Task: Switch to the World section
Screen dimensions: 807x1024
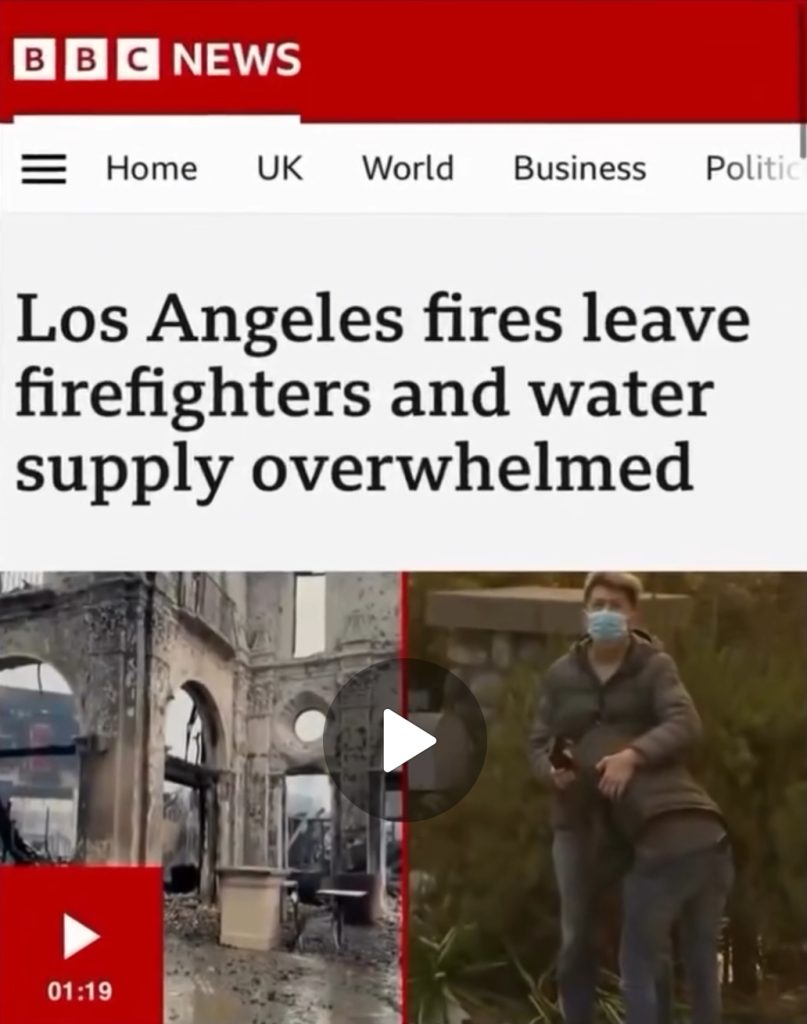Action: click(x=408, y=168)
